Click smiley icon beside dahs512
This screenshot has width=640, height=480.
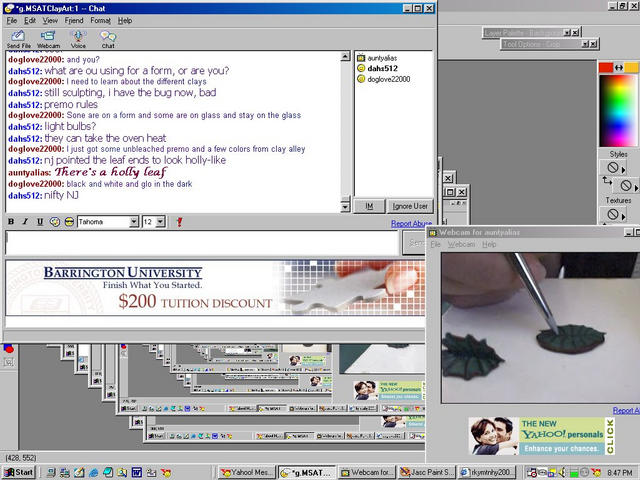(x=361, y=68)
